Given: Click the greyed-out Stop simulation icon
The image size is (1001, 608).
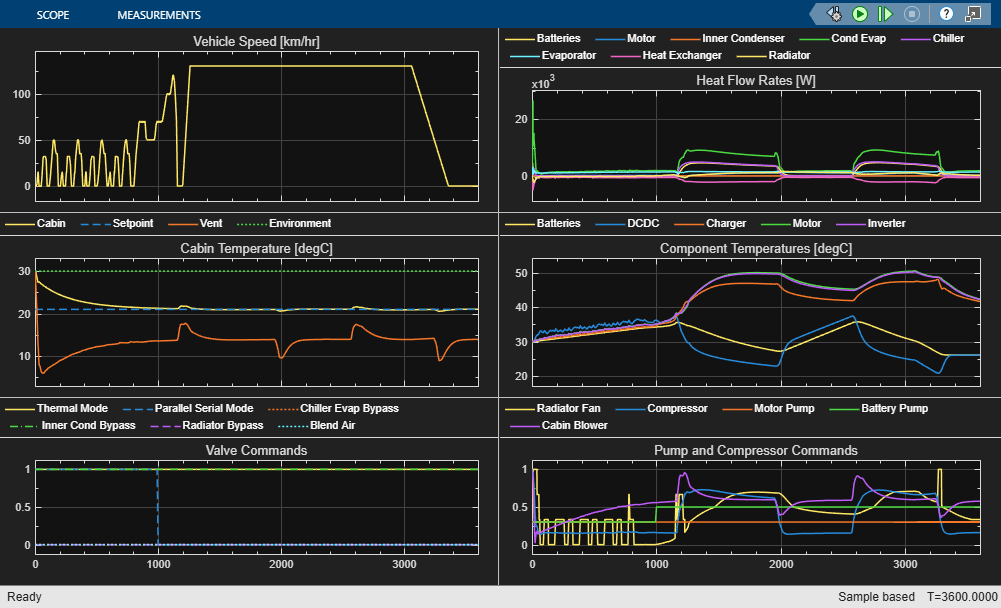Looking at the screenshot, I should (911, 14).
